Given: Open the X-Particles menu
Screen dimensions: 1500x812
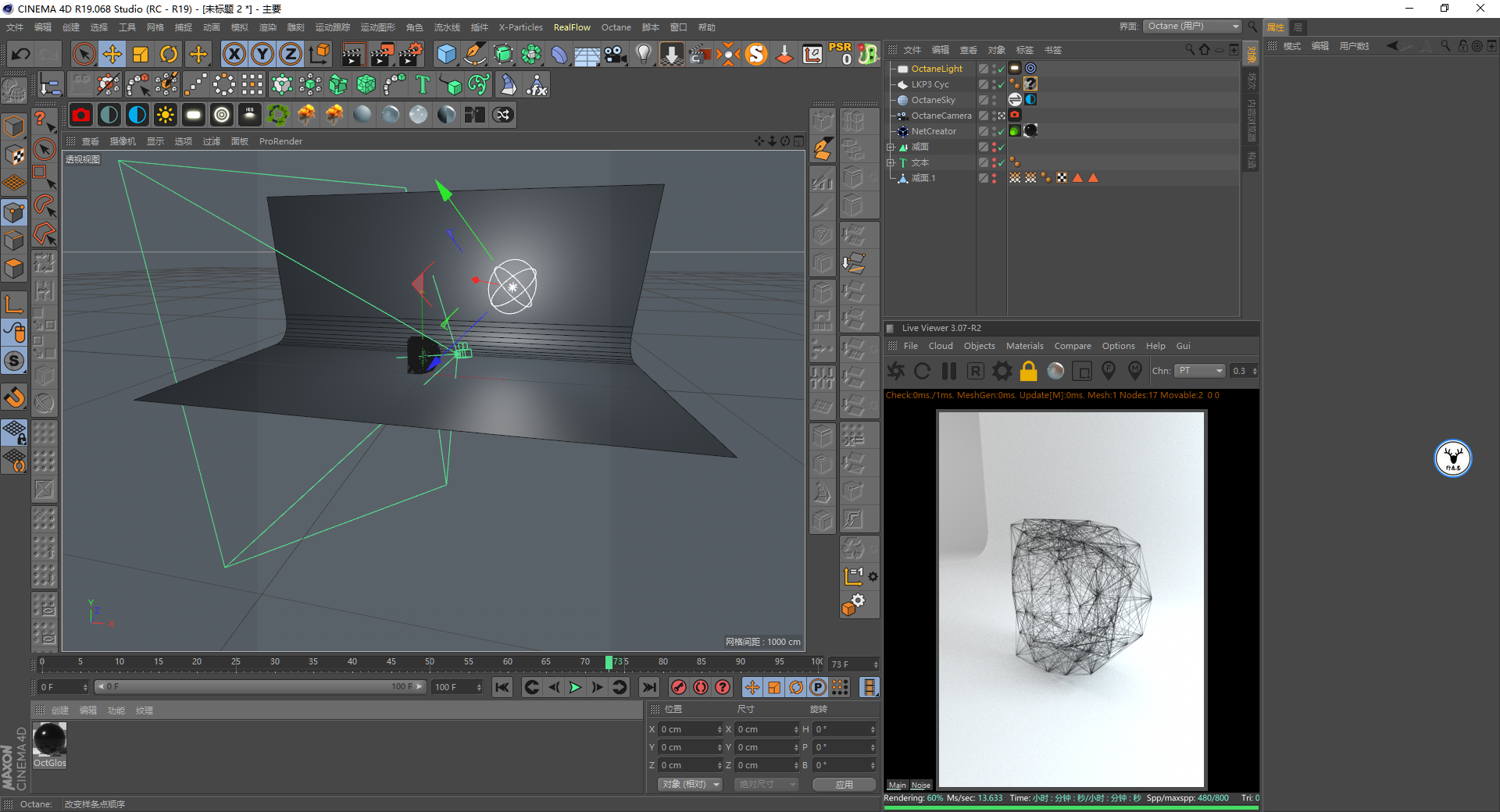Looking at the screenshot, I should click(520, 27).
